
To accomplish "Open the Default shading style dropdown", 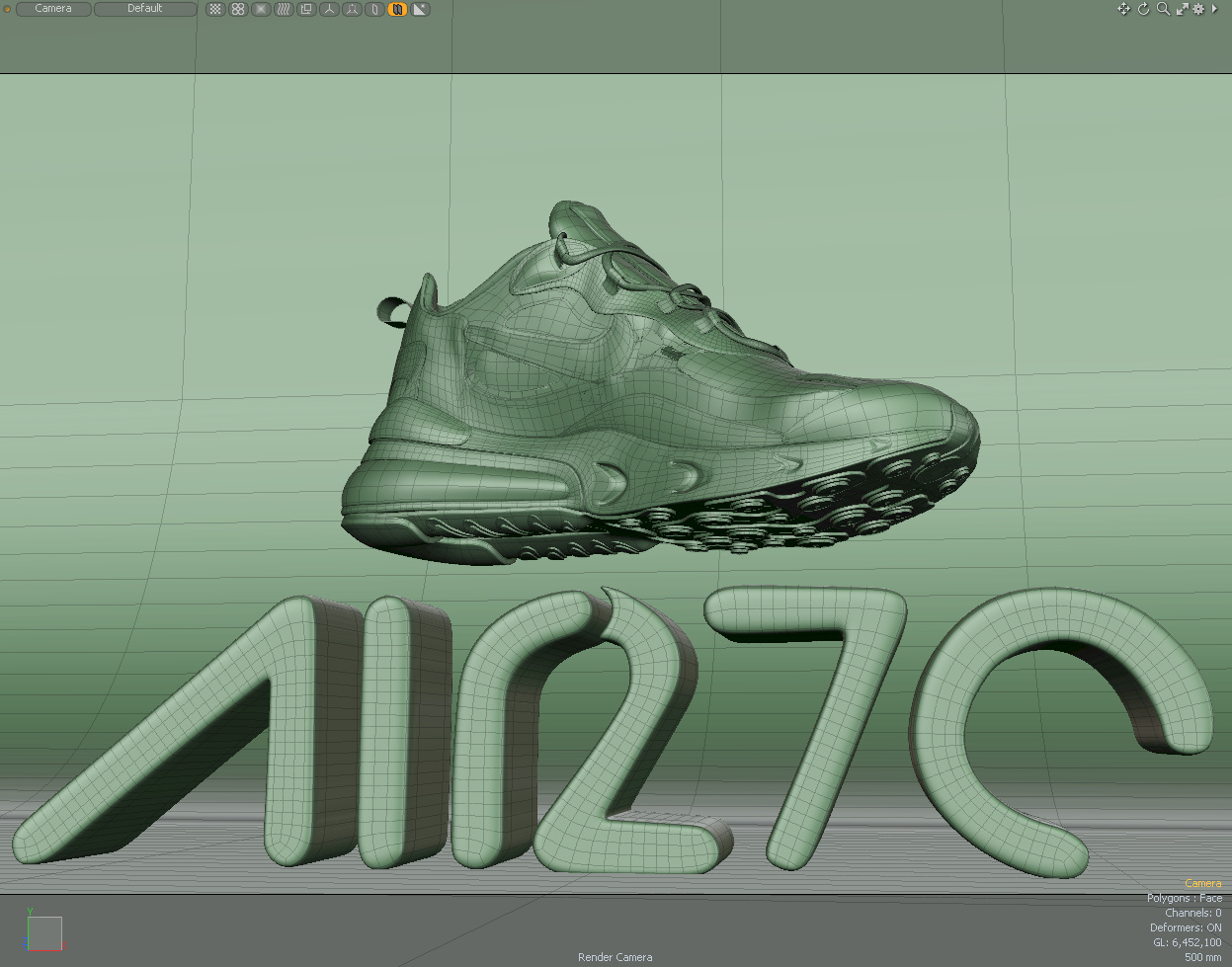I will pyautogui.click(x=145, y=9).
